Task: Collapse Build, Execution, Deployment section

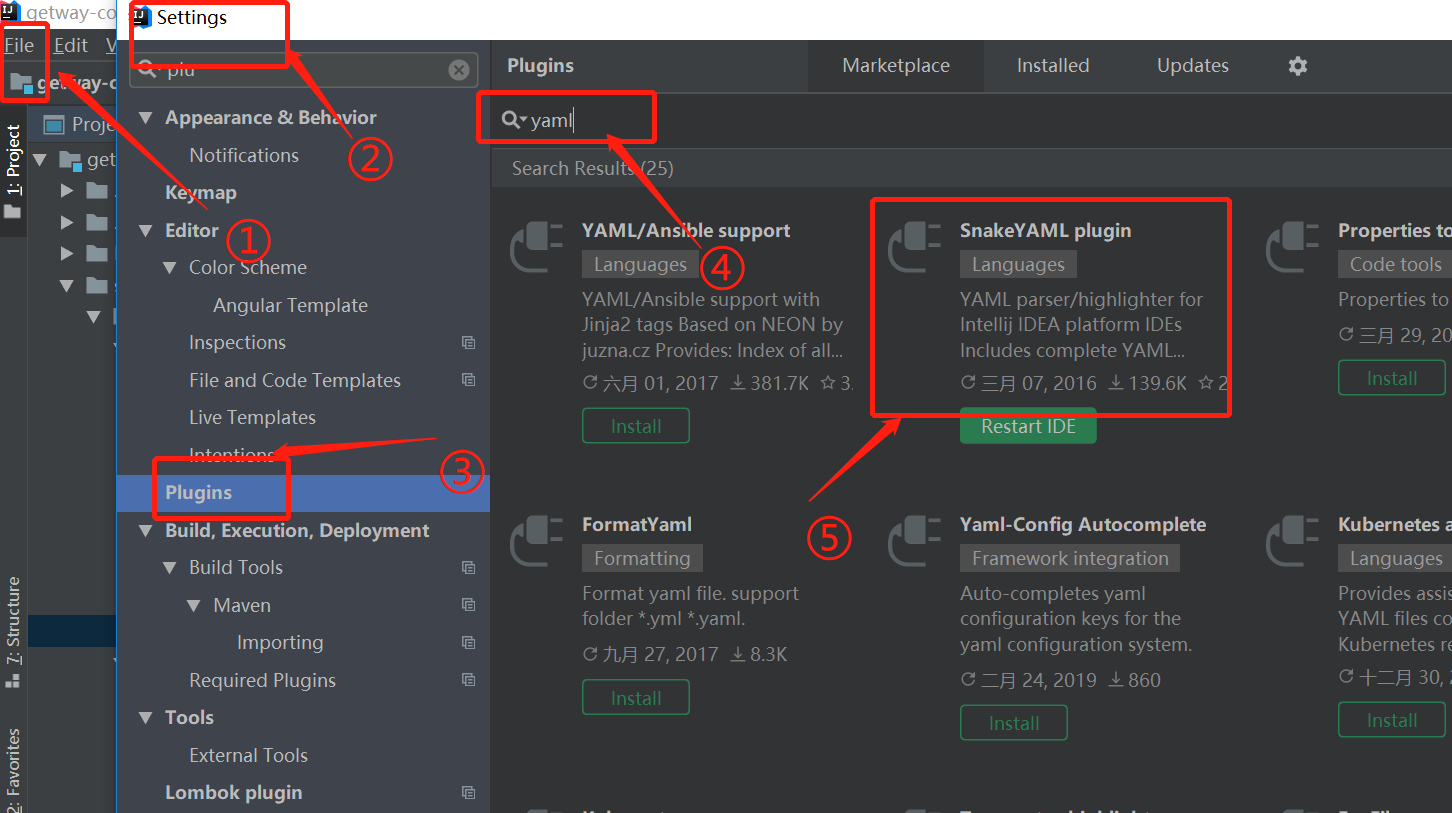Action: tap(146, 531)
